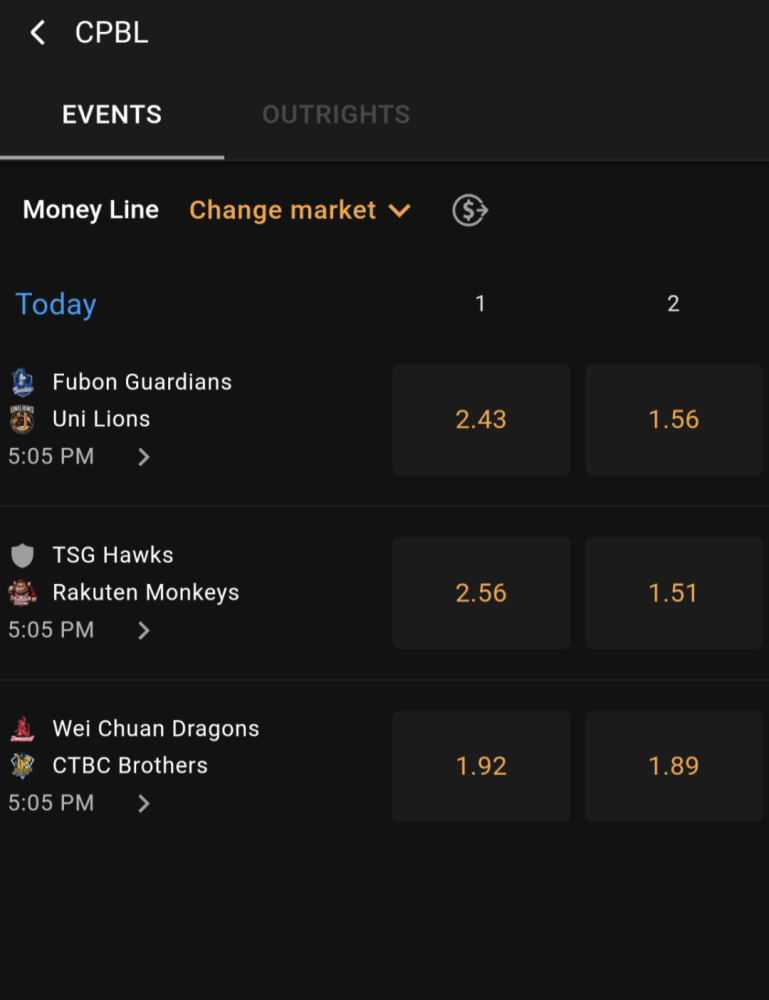Switch to the OUTRIGHTS tab
The width and height of the screenshot is (769, 1000).
coord(336,115)
